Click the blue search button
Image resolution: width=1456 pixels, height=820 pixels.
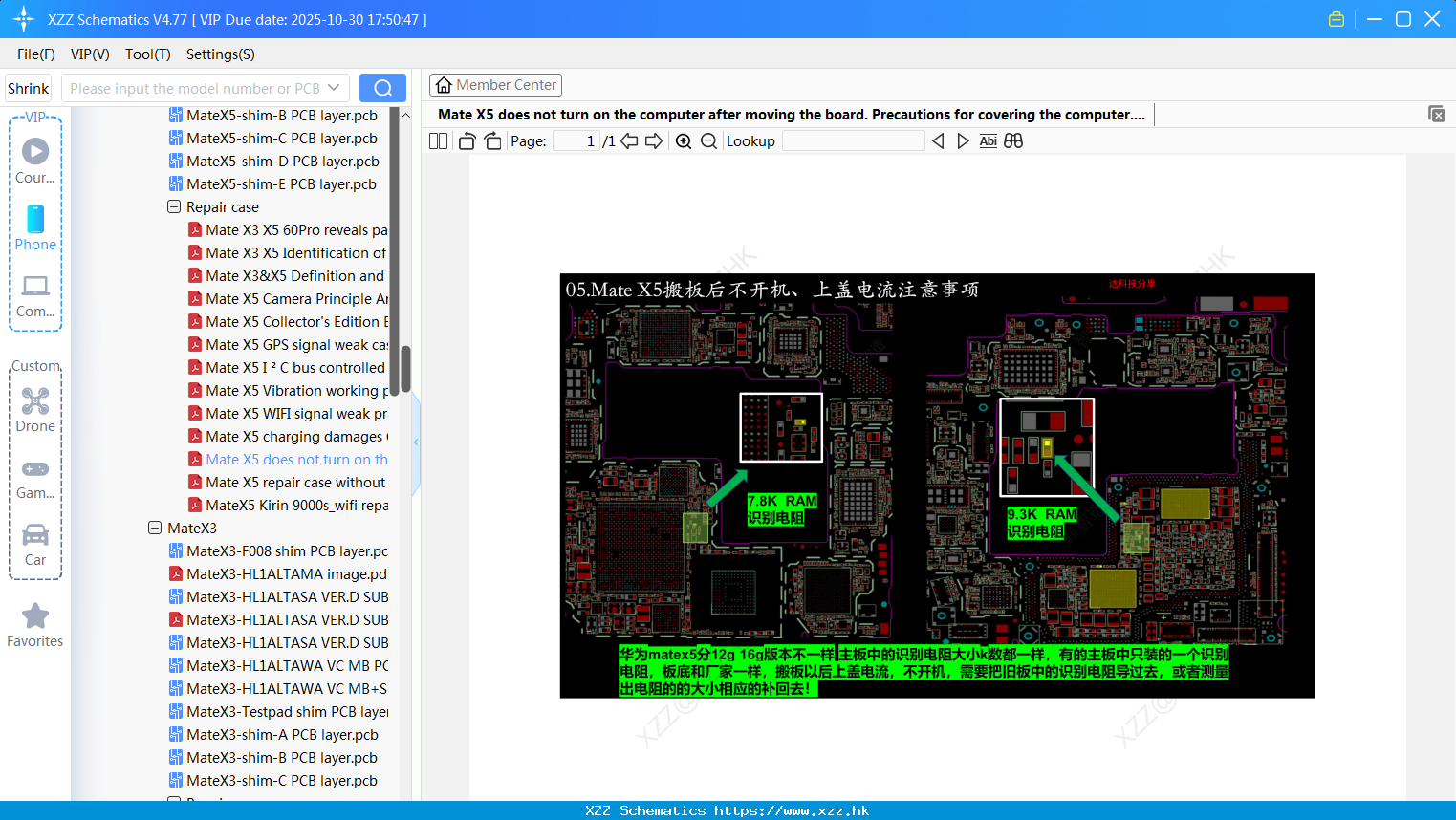coord(382,88)
